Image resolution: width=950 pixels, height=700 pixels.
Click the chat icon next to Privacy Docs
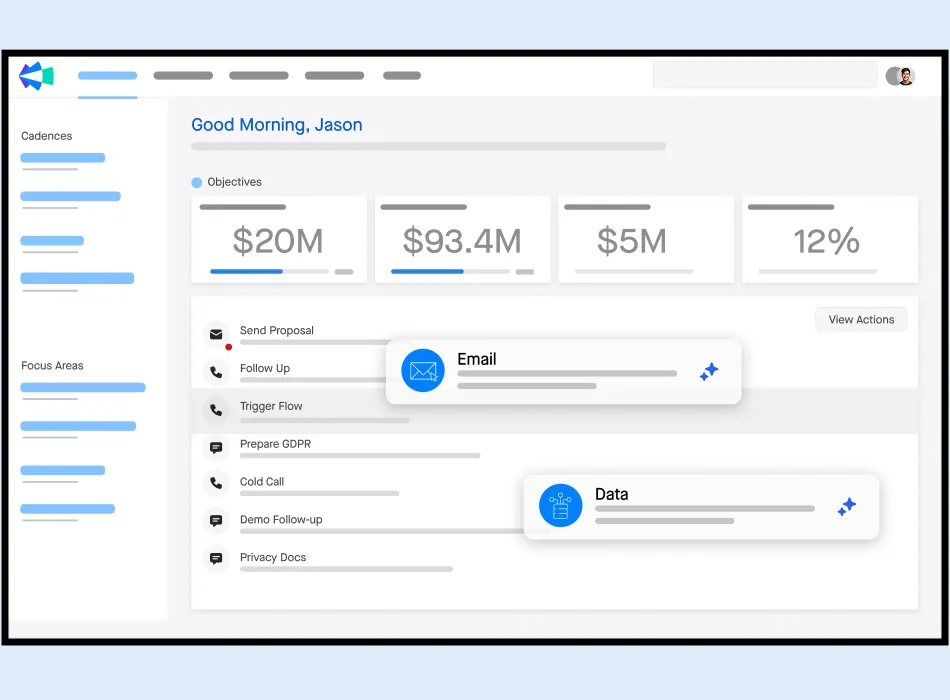point(217,559)
